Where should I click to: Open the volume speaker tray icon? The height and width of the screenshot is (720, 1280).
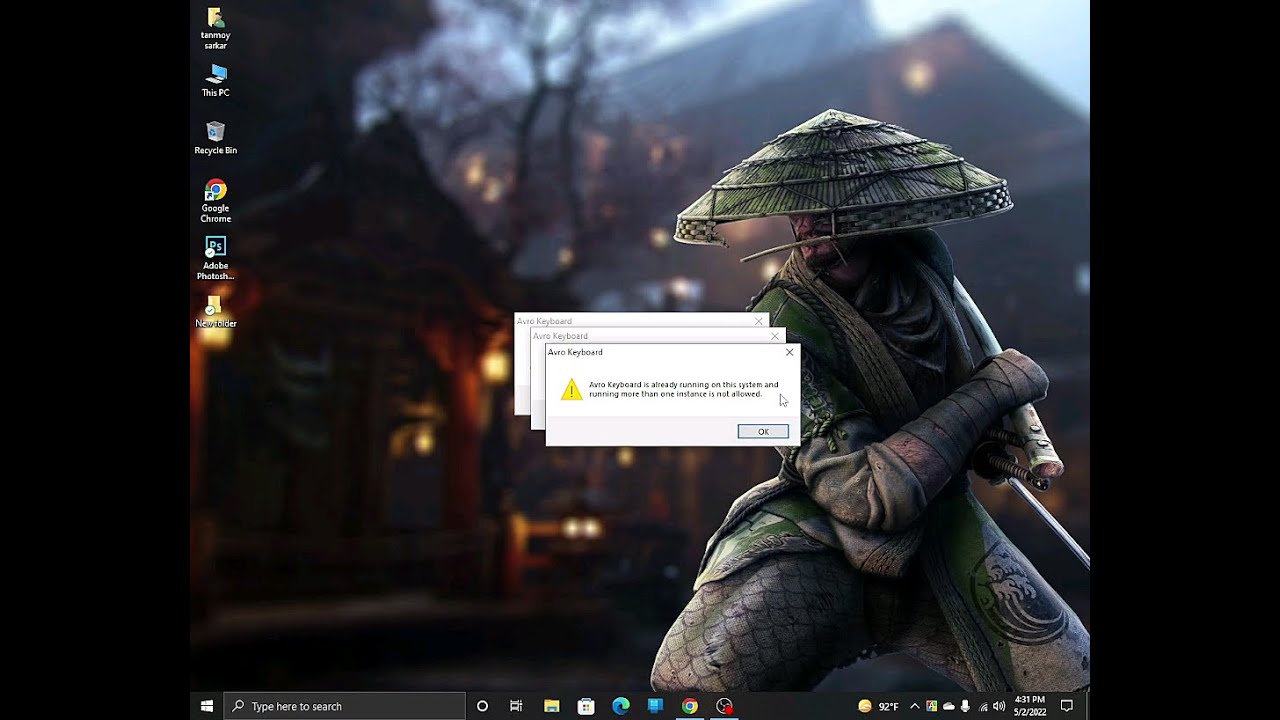point(999,706)
